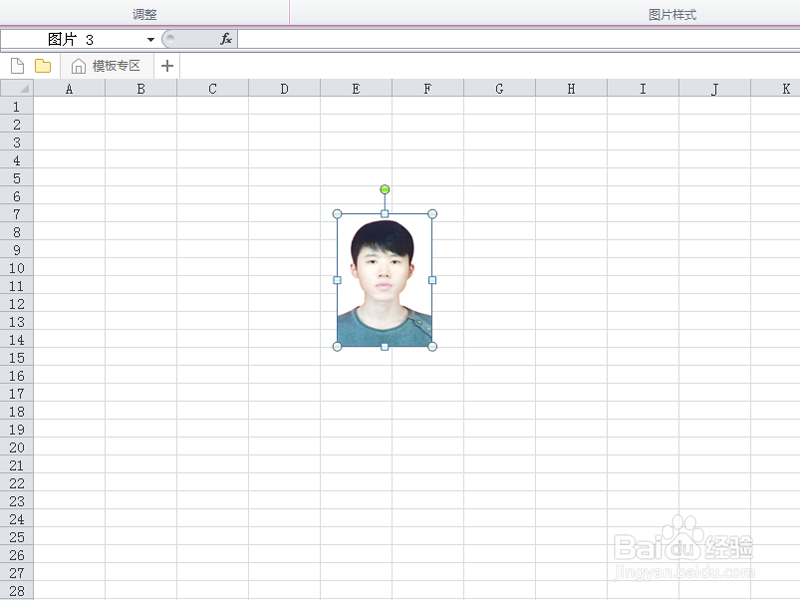Select column F header
Image resolution: width=800 pixels, height=600 pixels.
tap(428, 89)
